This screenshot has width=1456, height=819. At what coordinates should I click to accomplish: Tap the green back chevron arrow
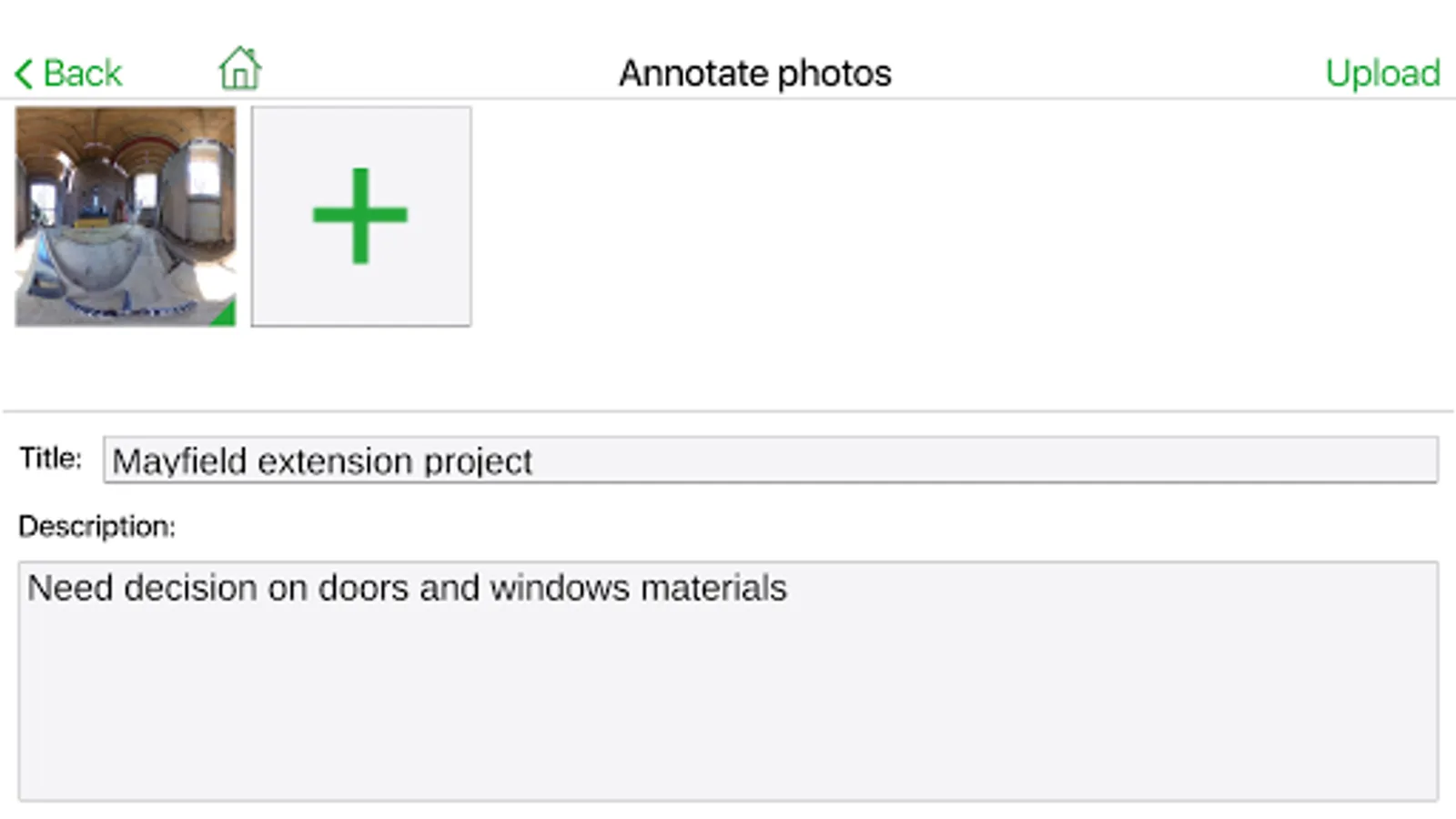click(x=25, y=74)
